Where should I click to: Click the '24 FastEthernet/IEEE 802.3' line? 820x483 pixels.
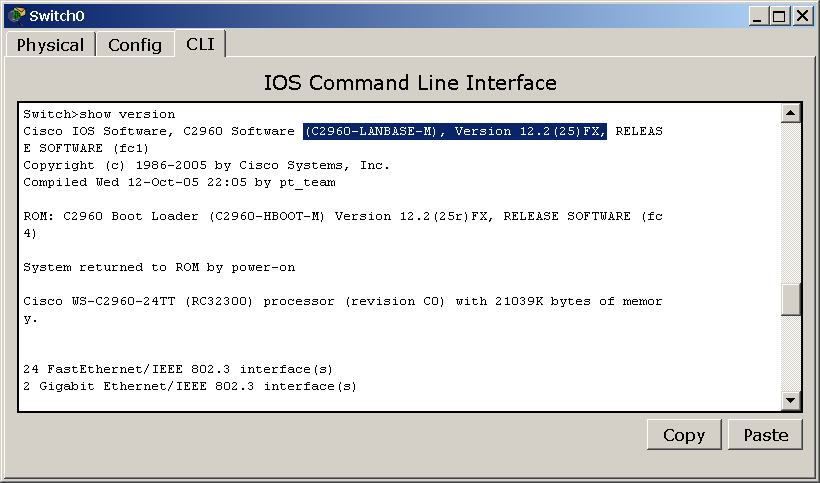click(178, 370)
